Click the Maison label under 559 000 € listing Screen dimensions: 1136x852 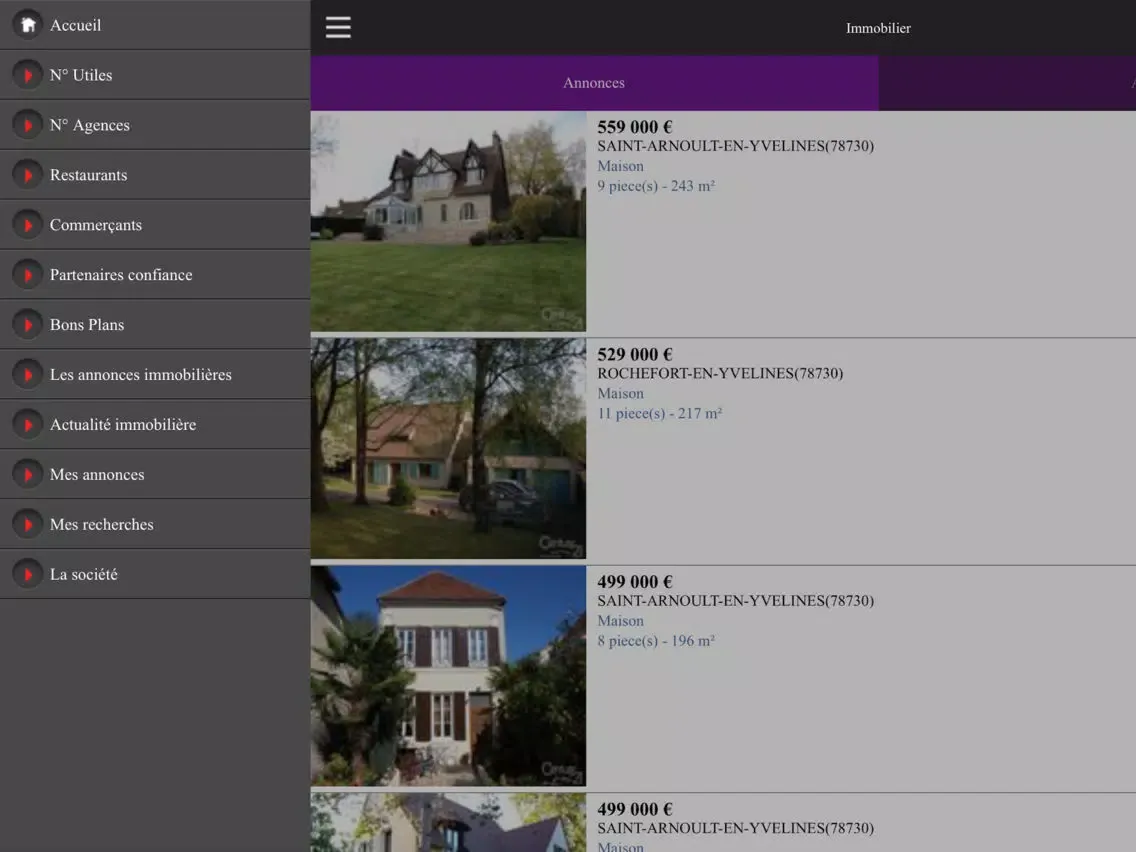[620, 166]
